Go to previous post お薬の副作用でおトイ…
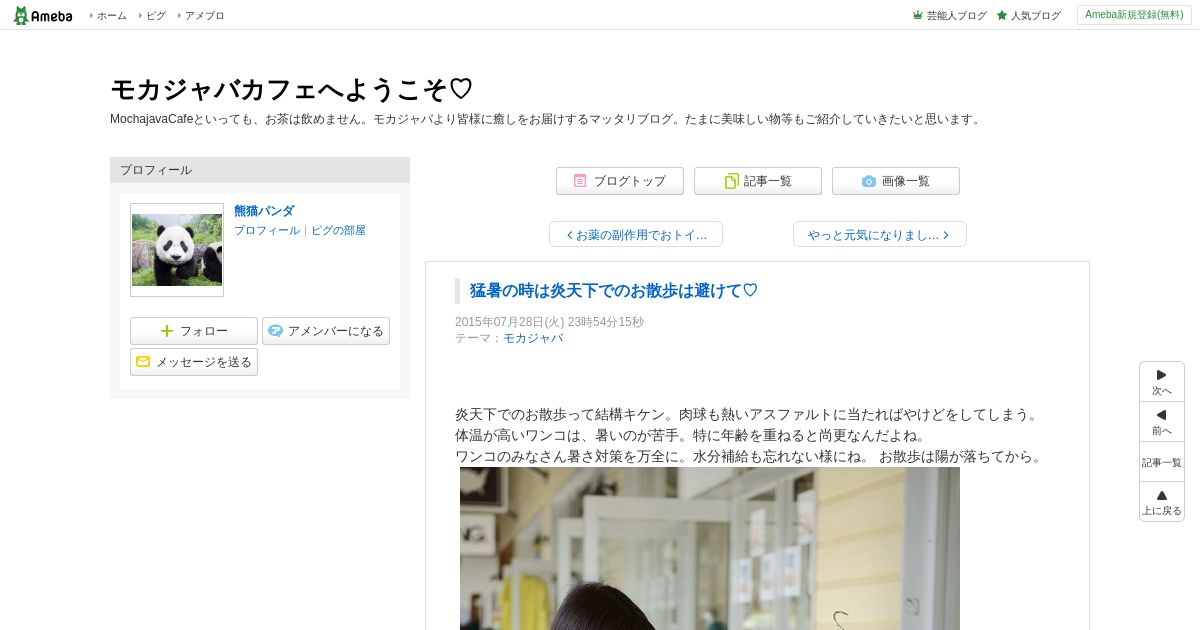This screenshot has height=630, width=1200. [636, 234]
